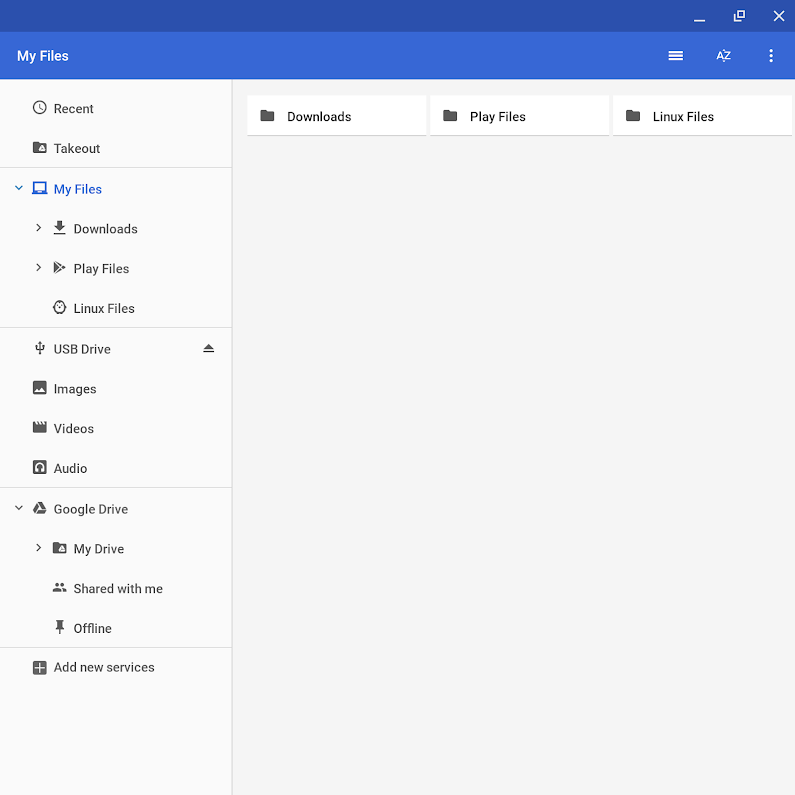The width and height of the screenshot is (795, 795).
Task: Click the Audio headphones icon
Action: (40, 468)
